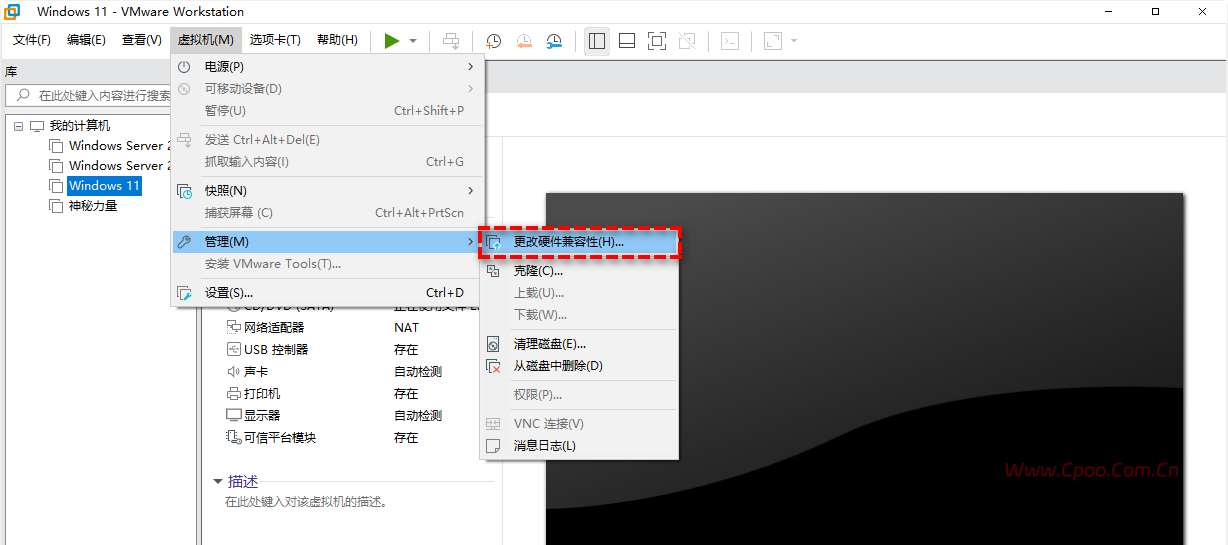Open the power options dropdown arrow beside play
The width and height of the screenshot is (1228, 545).
[413, 41]
